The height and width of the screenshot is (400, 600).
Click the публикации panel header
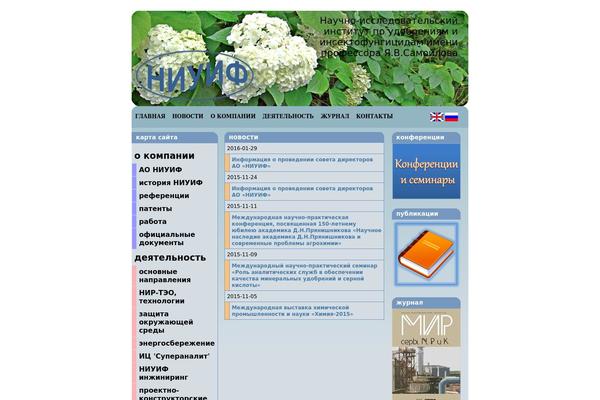tap(426, 214)
